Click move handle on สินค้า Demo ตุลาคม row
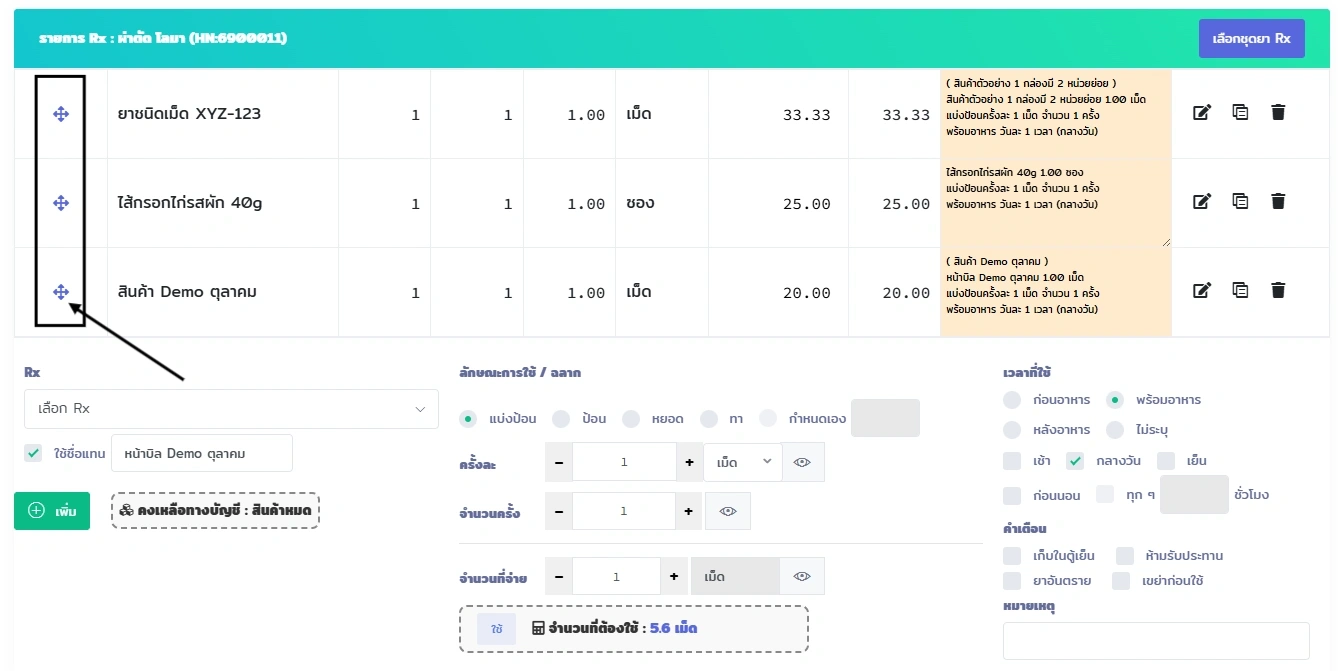 click(x=61, y=292)
